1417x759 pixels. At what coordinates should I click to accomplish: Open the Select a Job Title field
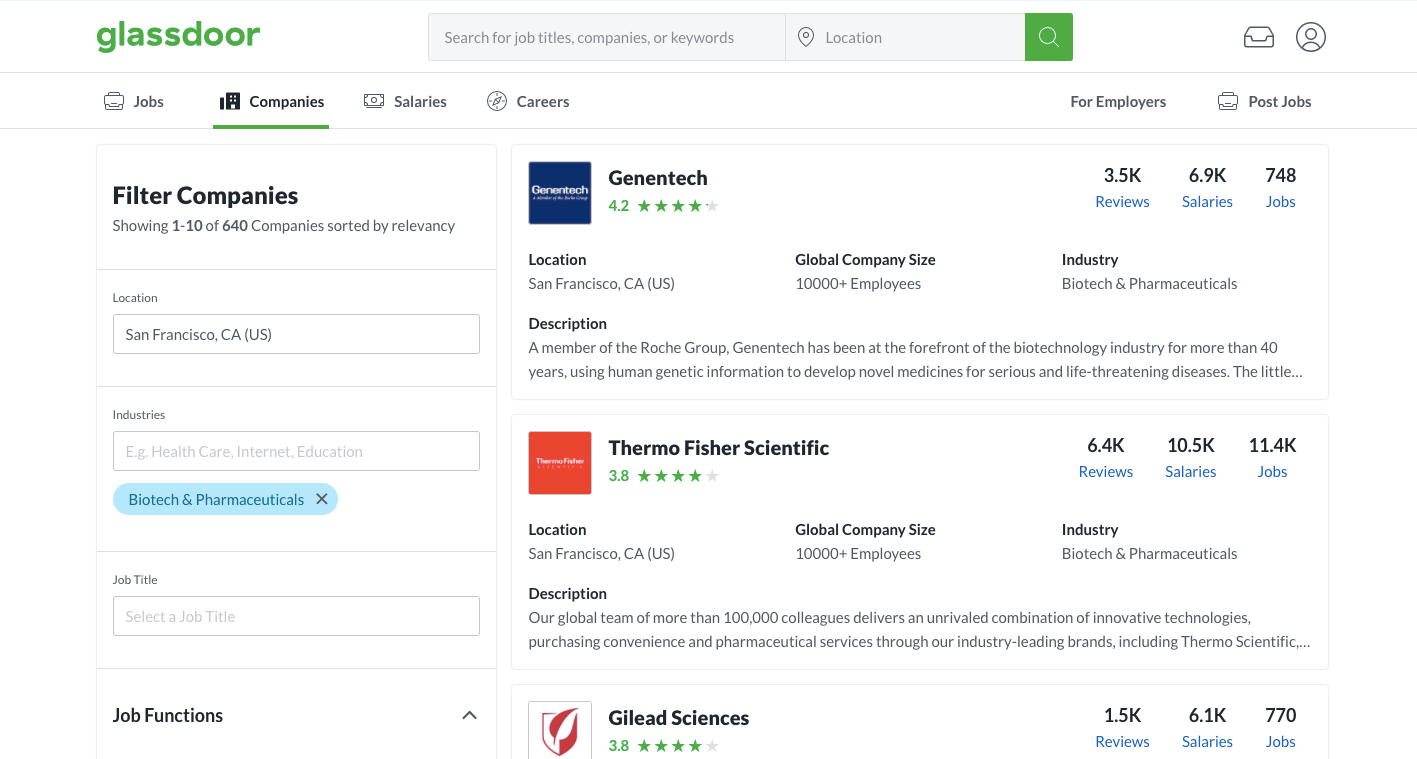coord(296,616)
